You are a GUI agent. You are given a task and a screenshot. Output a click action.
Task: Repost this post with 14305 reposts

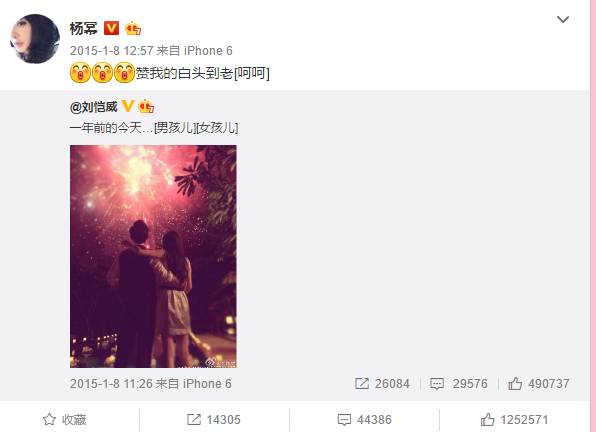[x=214, y=419]
